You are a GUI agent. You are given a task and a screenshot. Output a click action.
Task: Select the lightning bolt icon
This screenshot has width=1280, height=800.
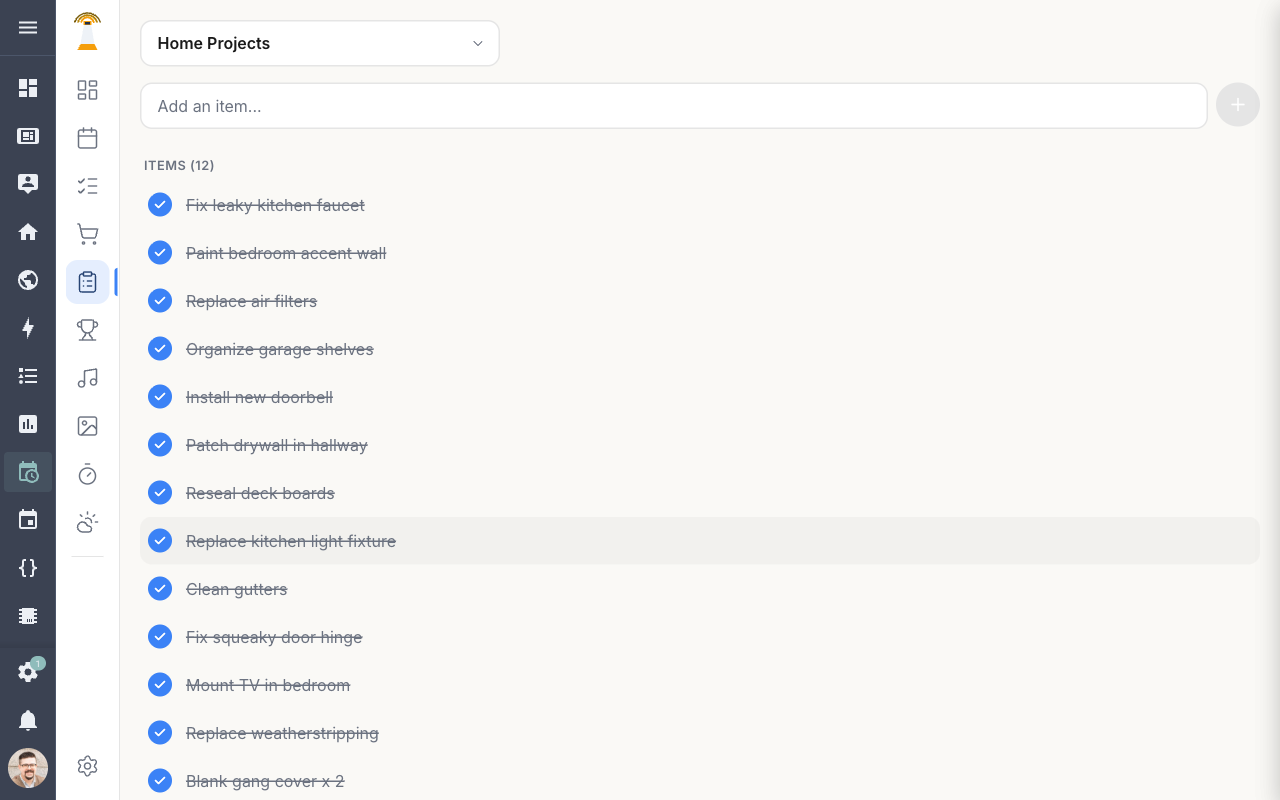point(28,328)
